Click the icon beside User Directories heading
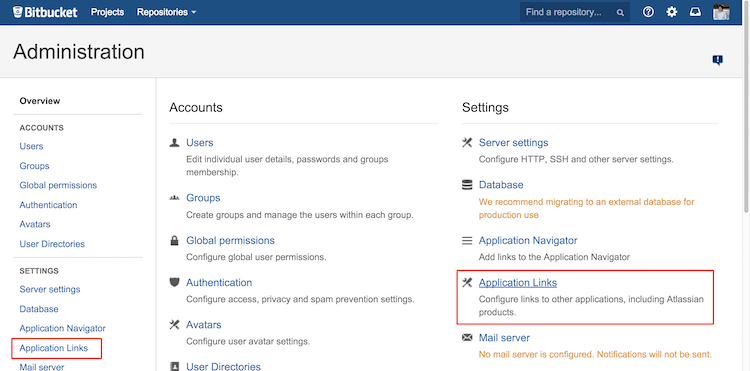 (x=175, y=367)
